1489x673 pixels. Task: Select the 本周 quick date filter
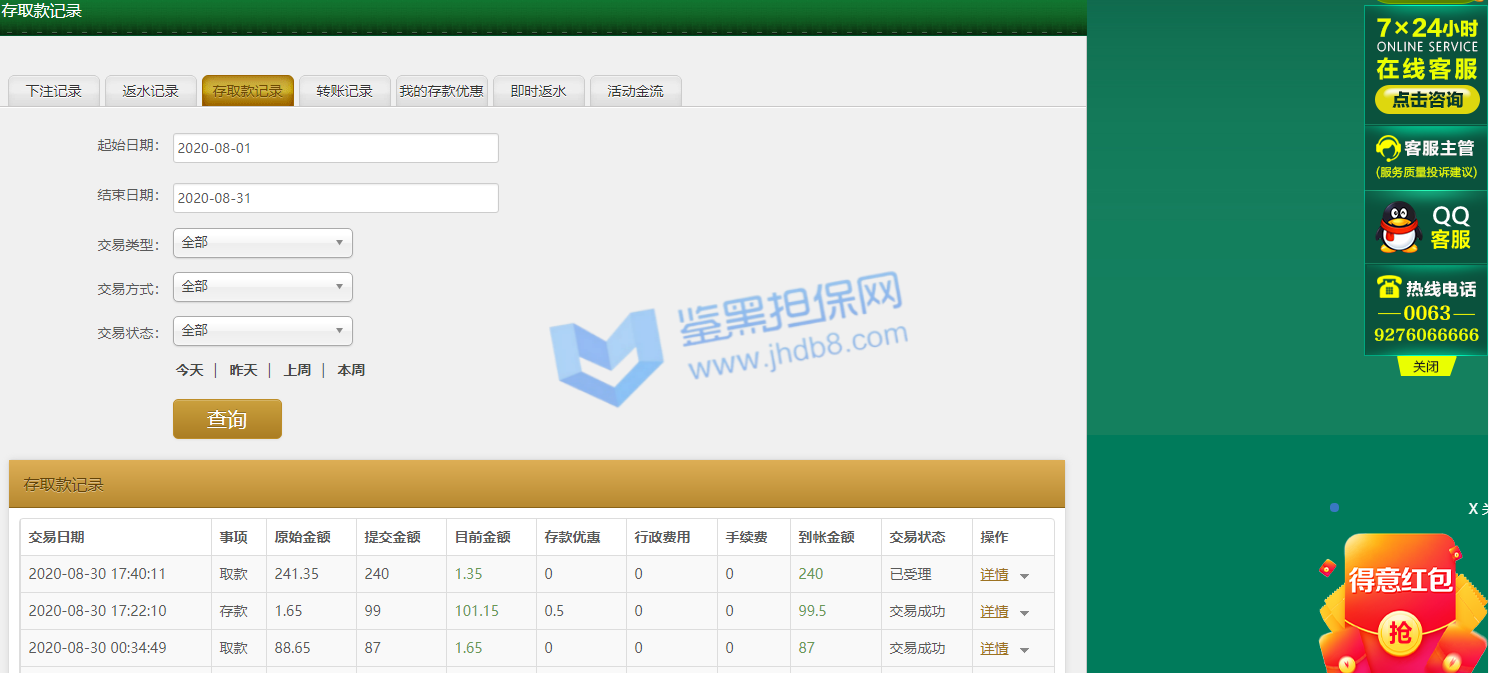351,370
